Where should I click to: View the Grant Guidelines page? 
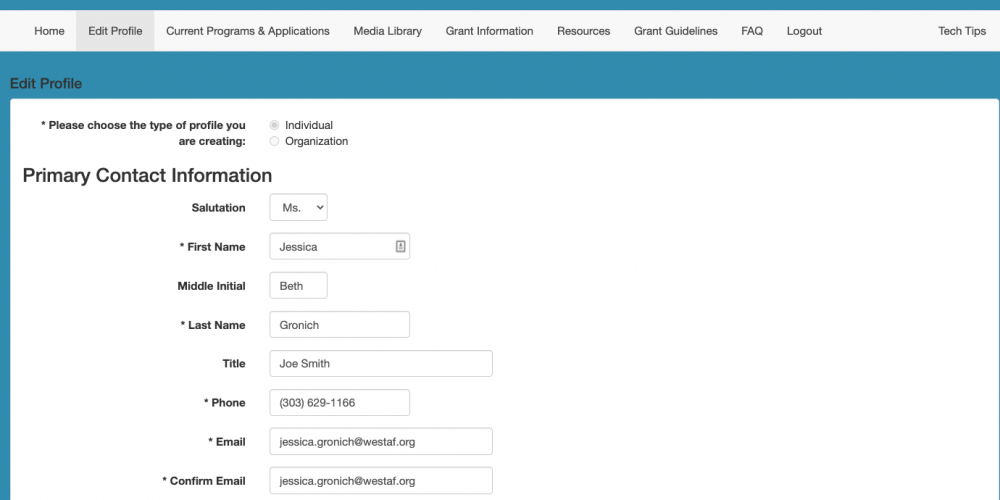675,31
